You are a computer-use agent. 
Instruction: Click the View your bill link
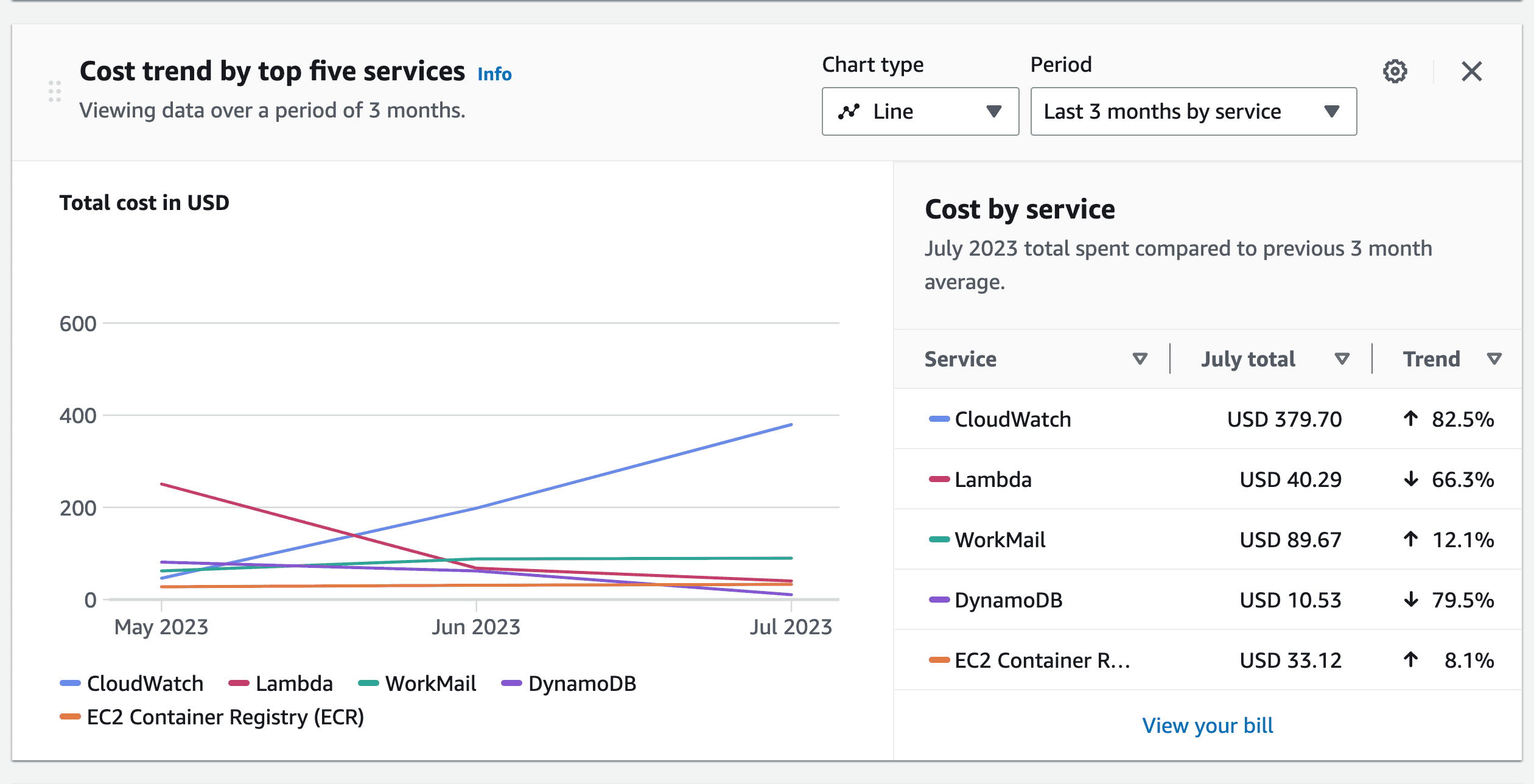(1208, 725)
